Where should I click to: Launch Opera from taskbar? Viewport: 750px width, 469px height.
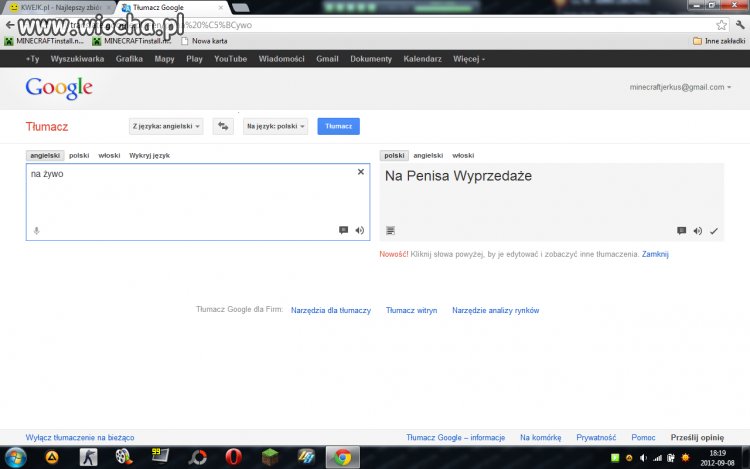pyautogui.click(x=233, y=458)
